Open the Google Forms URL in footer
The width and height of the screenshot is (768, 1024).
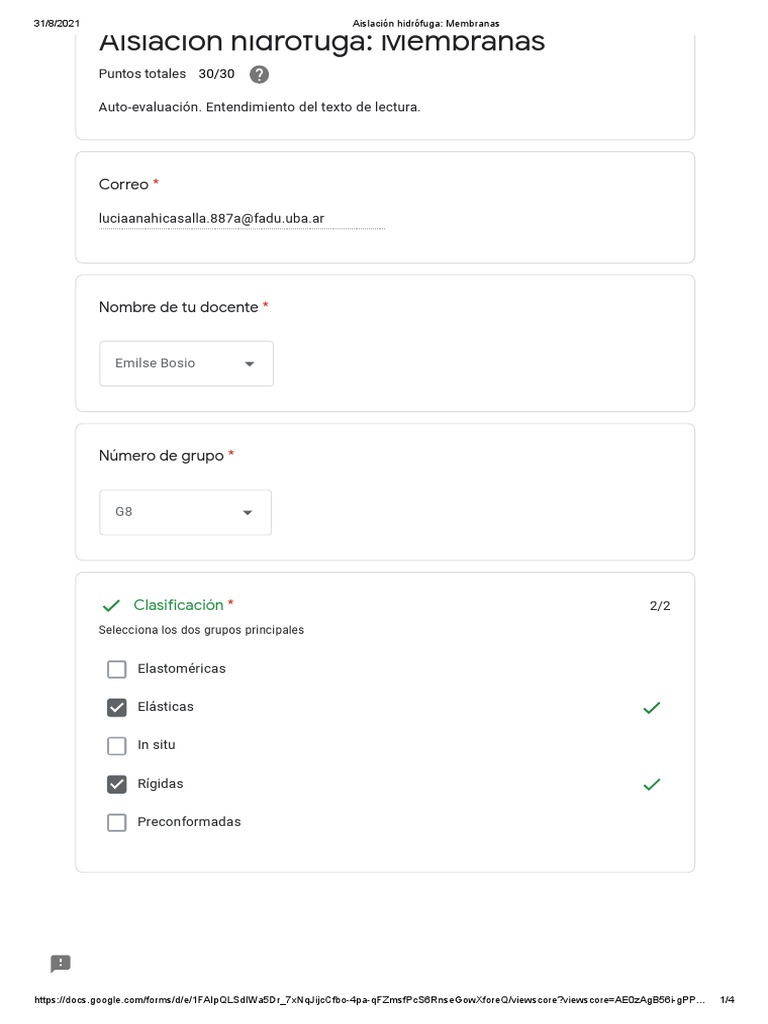pyautogui.click(x=370, y=1000)
